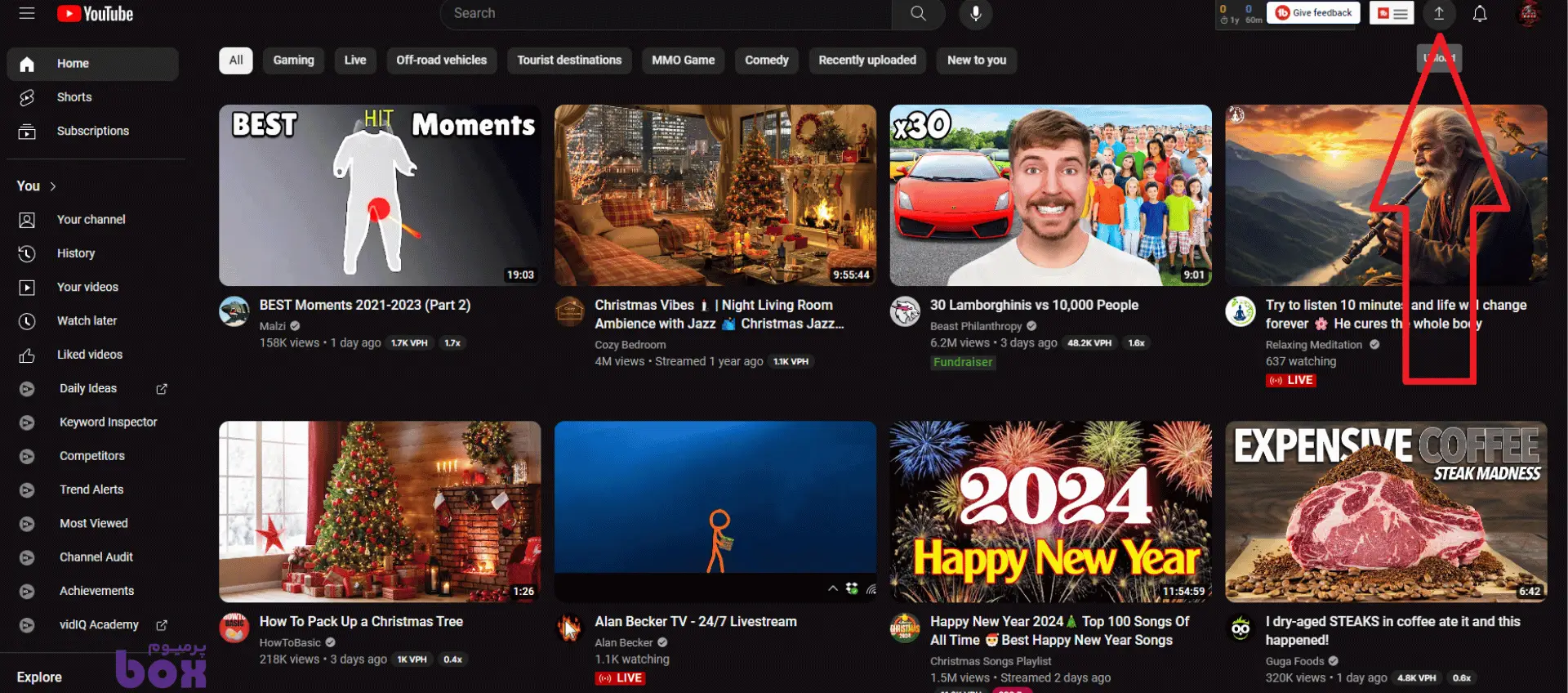The image size is (1568, 693).
Task: Click the Shorts icon
Action: (x=27, y=97)
